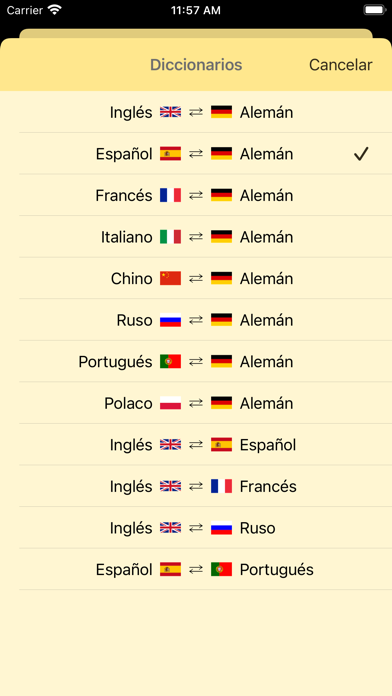Viewport: 392px width, 696px height.
Task: Select the Inglés–Español dictionary text
Action: (x=203, y=445)
